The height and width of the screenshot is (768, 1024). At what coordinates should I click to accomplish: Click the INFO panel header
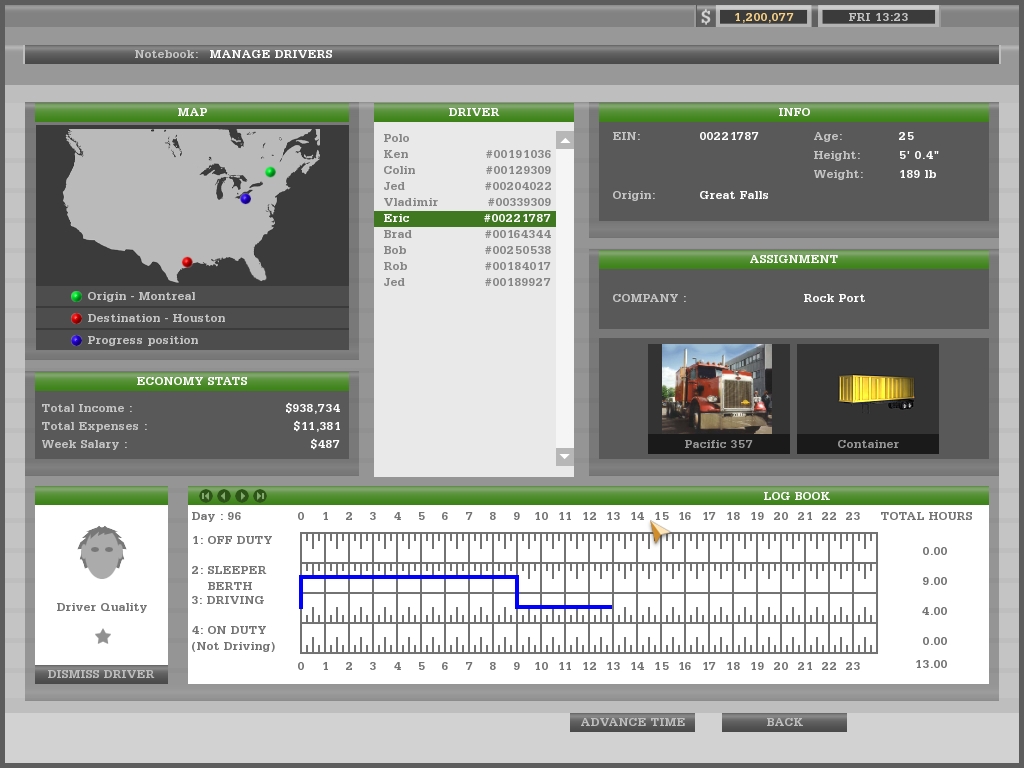tap(793, 112)
